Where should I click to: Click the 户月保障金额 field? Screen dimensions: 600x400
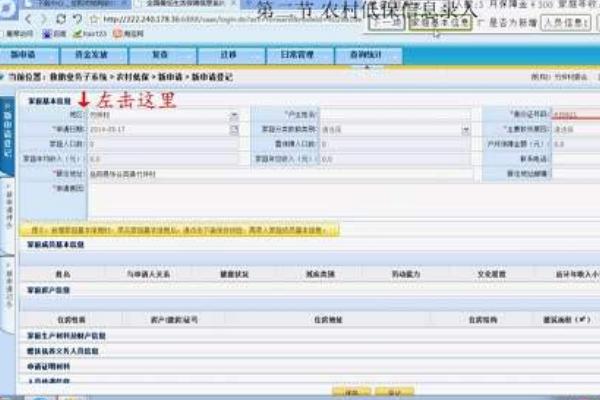pyautogui.click(x=576, y=144)
